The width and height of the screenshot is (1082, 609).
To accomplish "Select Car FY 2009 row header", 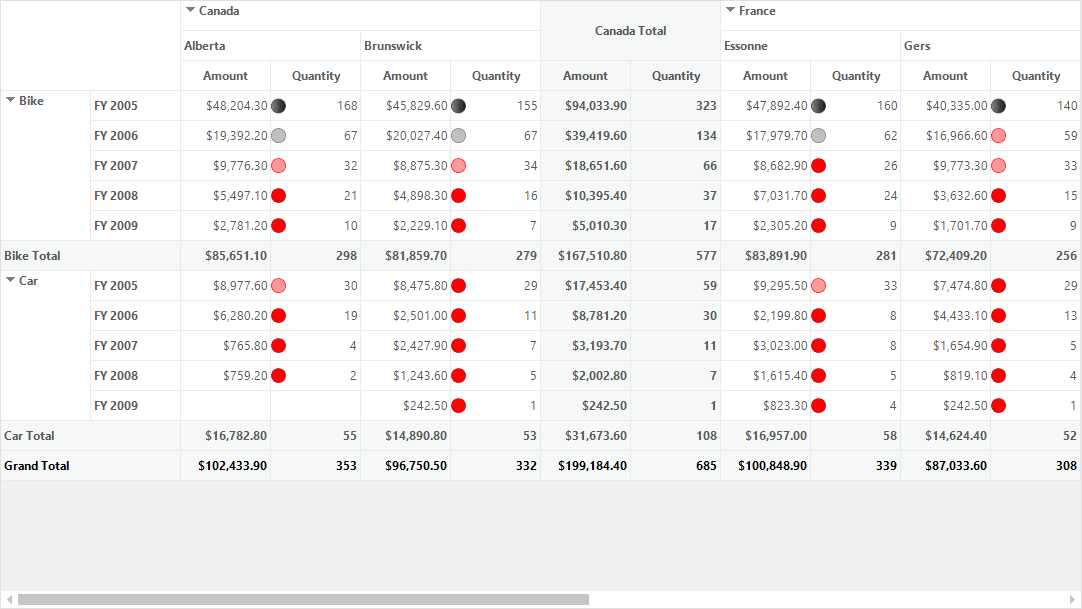I will pyautogui.click(x=135, y=406).
